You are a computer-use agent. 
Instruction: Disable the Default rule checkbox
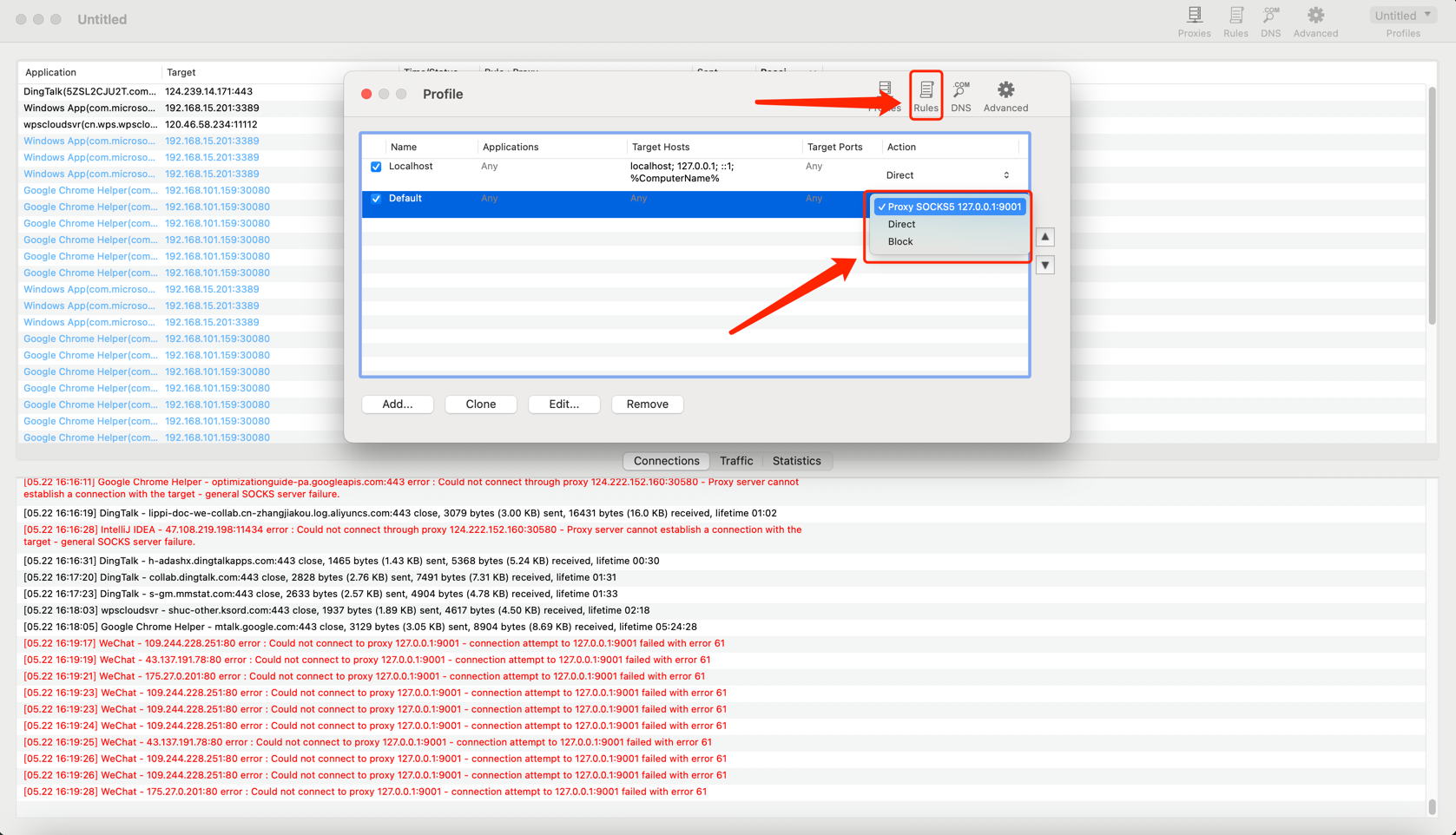[376, 199]
